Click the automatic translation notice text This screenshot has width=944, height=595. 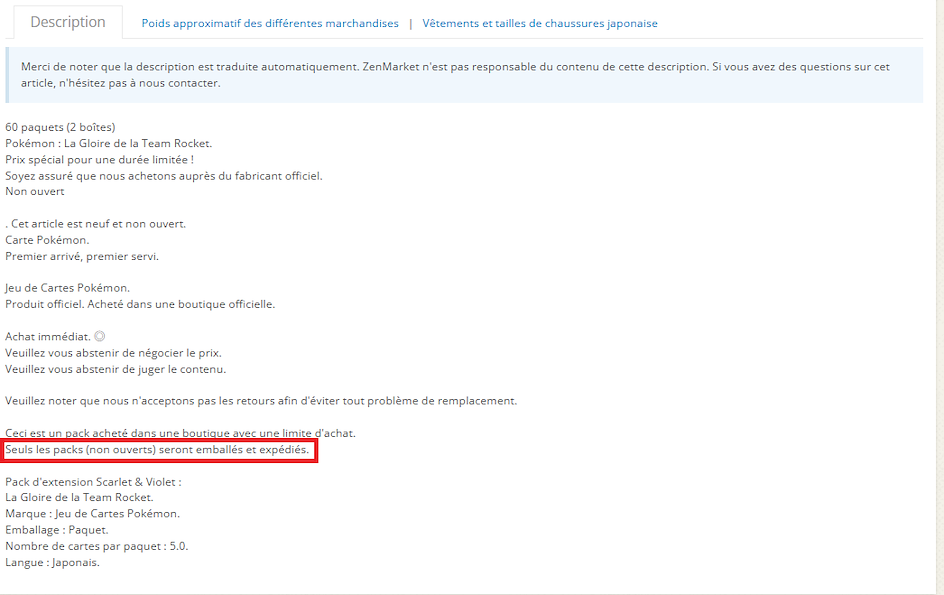(x=455, y=75)
